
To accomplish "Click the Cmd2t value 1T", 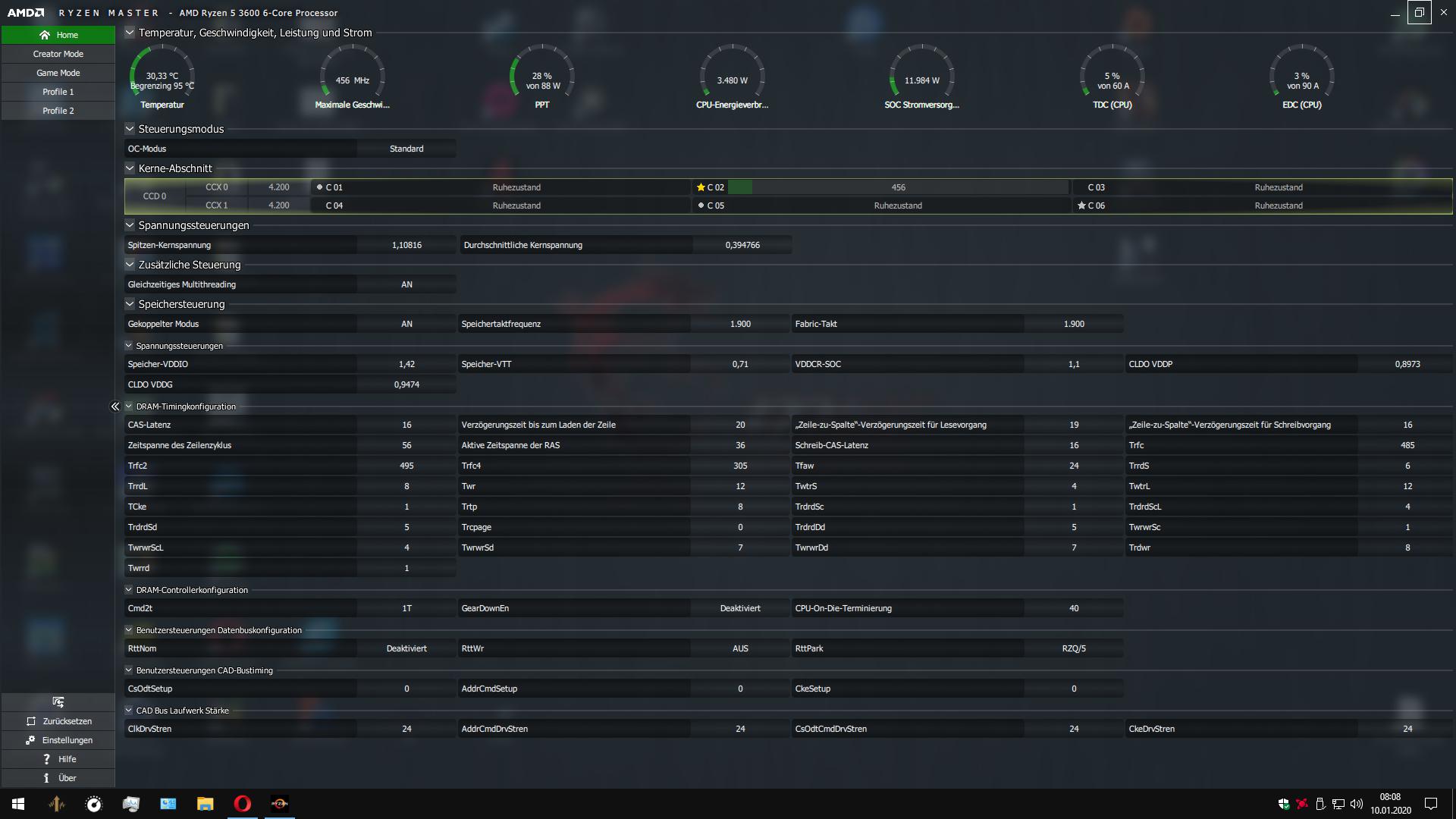I will point(406,608).
